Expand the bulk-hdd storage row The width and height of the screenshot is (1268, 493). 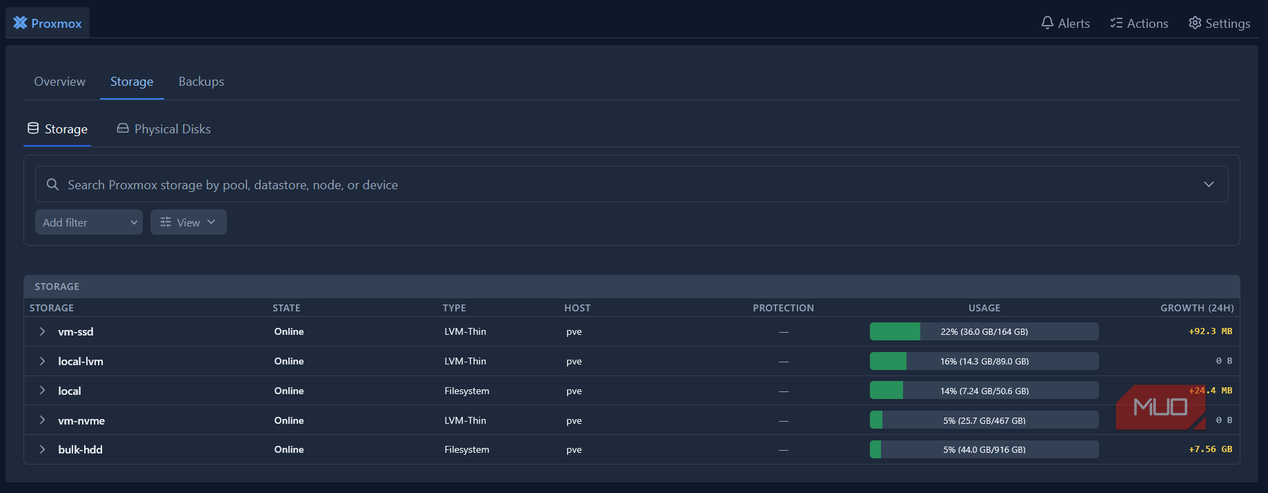(42, 449)
